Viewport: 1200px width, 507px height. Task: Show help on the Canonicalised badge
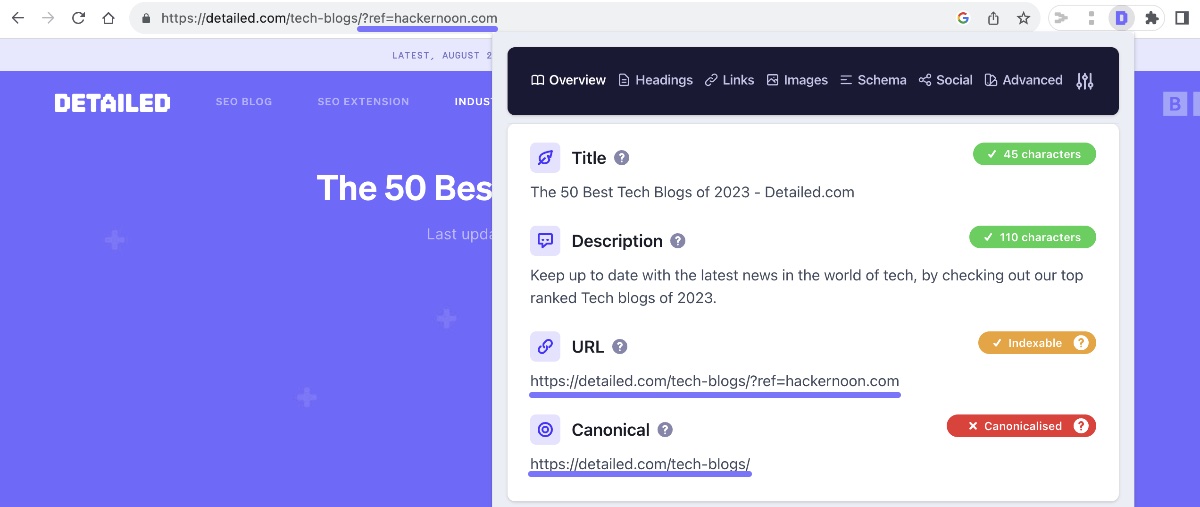tap(1081, 426)
